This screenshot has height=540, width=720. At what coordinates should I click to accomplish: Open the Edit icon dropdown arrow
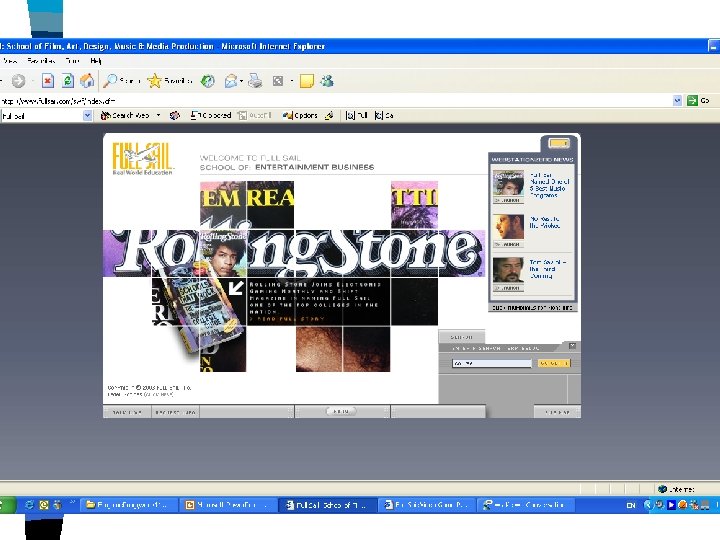[292, 81]
